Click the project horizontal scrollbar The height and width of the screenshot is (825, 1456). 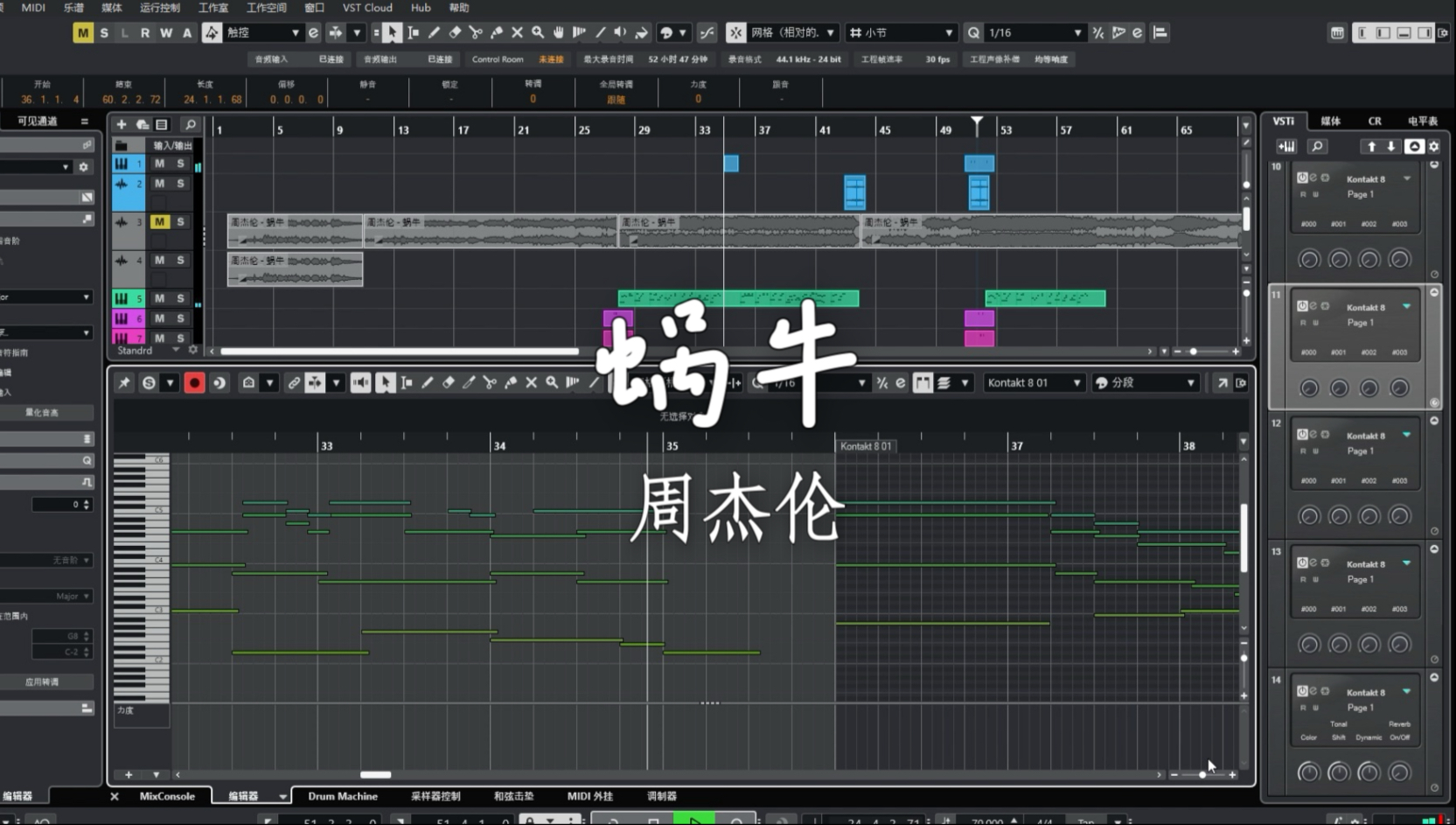[x=399, y=352]
